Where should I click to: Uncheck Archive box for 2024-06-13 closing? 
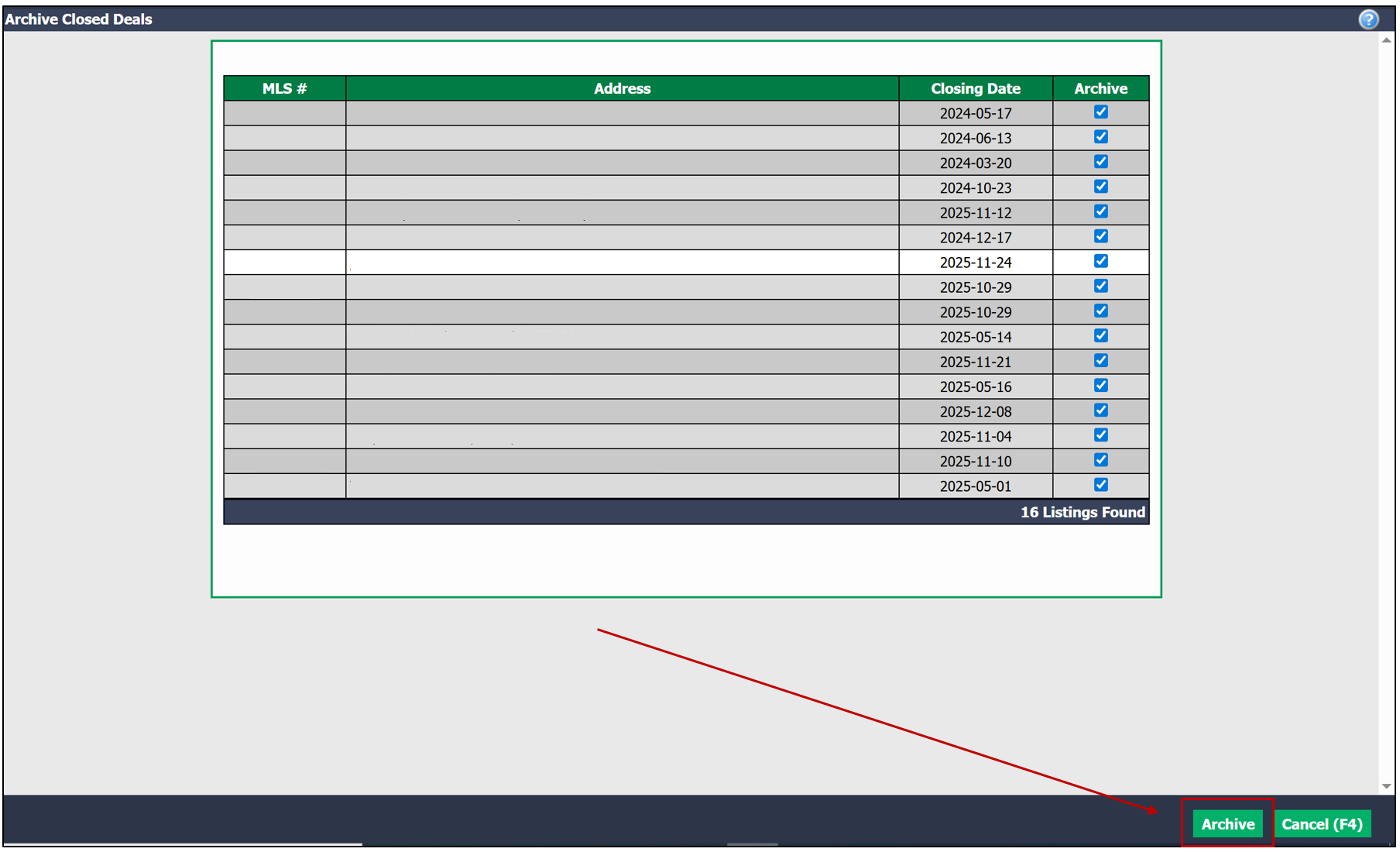1100,137
